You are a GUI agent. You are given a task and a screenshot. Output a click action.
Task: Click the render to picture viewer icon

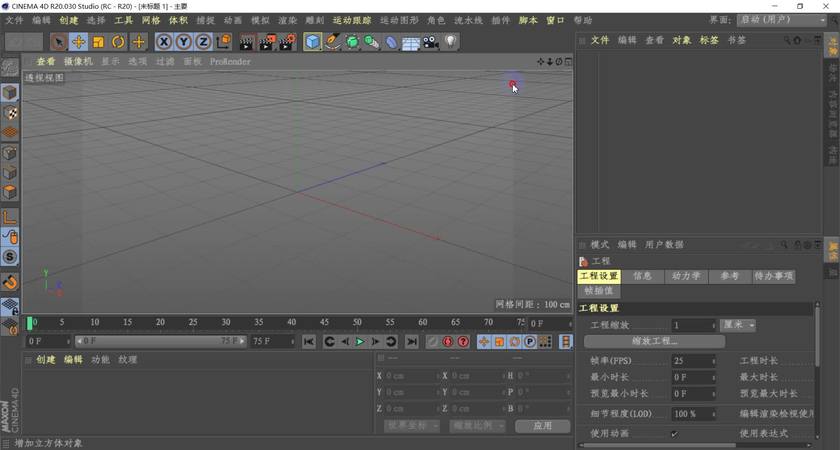tap(267, 42)
